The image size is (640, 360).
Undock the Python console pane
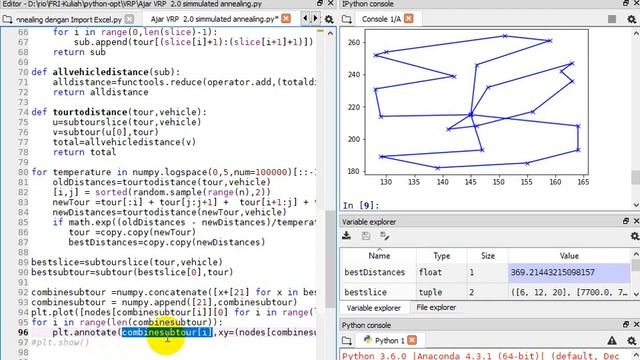coord(626,325)
